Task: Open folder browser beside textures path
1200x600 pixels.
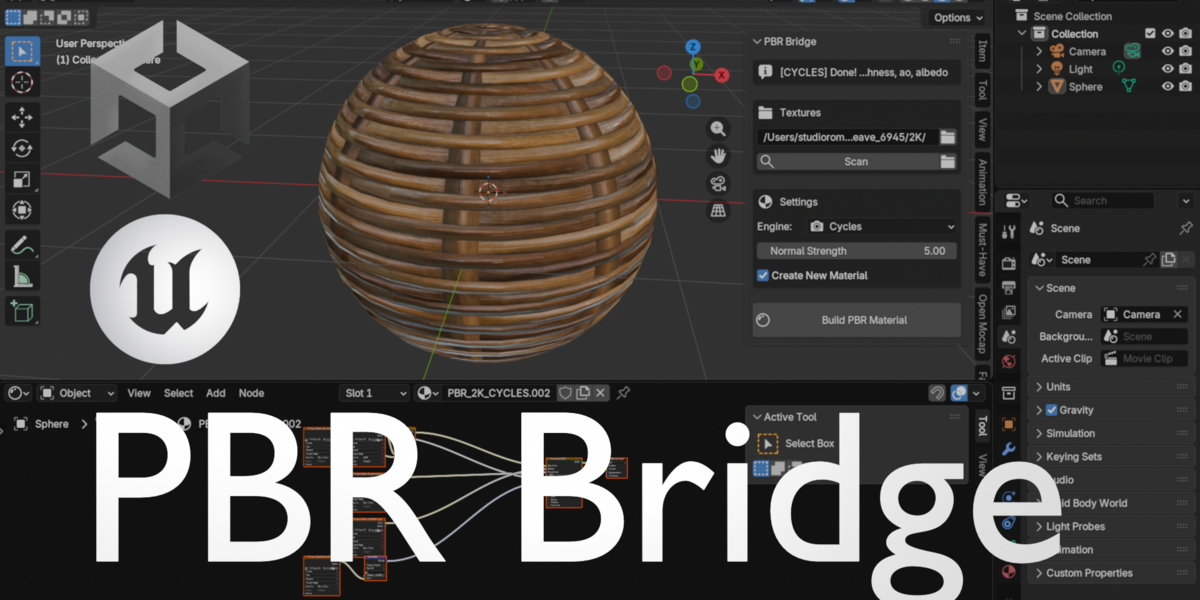Action: pyautogui.click(x=948, y=137)
